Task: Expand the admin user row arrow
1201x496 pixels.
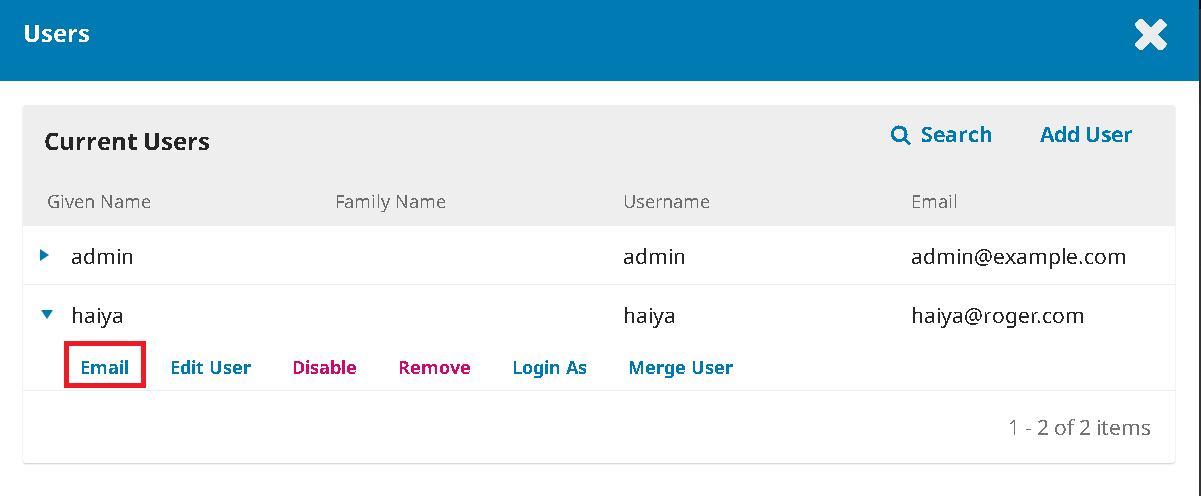Action: 44,256
